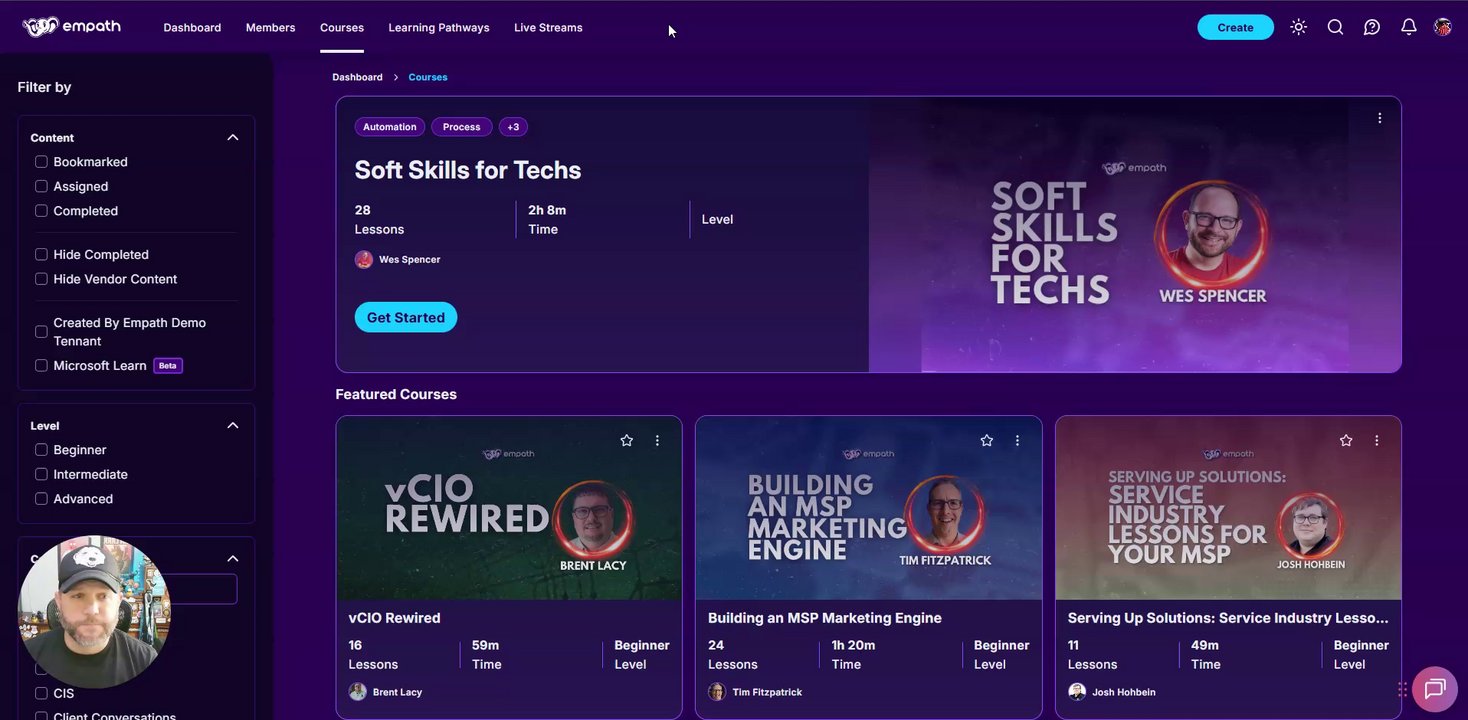The image size is (1468, 720).
Task: Click the Wes Spencer author name
Action: tap(410, 260)
